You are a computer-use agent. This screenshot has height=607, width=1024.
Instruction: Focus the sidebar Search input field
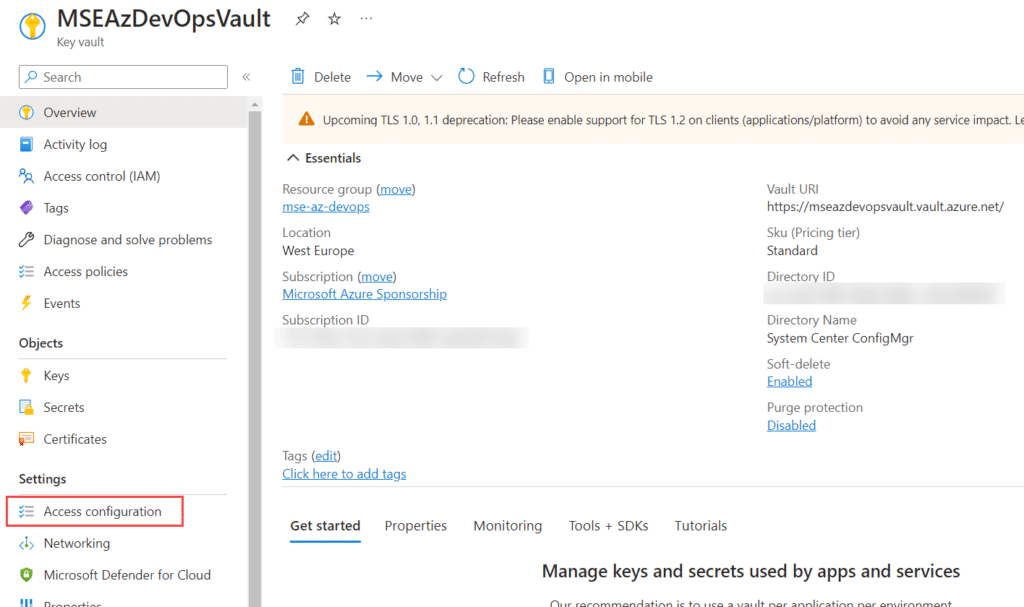[123, 77]
